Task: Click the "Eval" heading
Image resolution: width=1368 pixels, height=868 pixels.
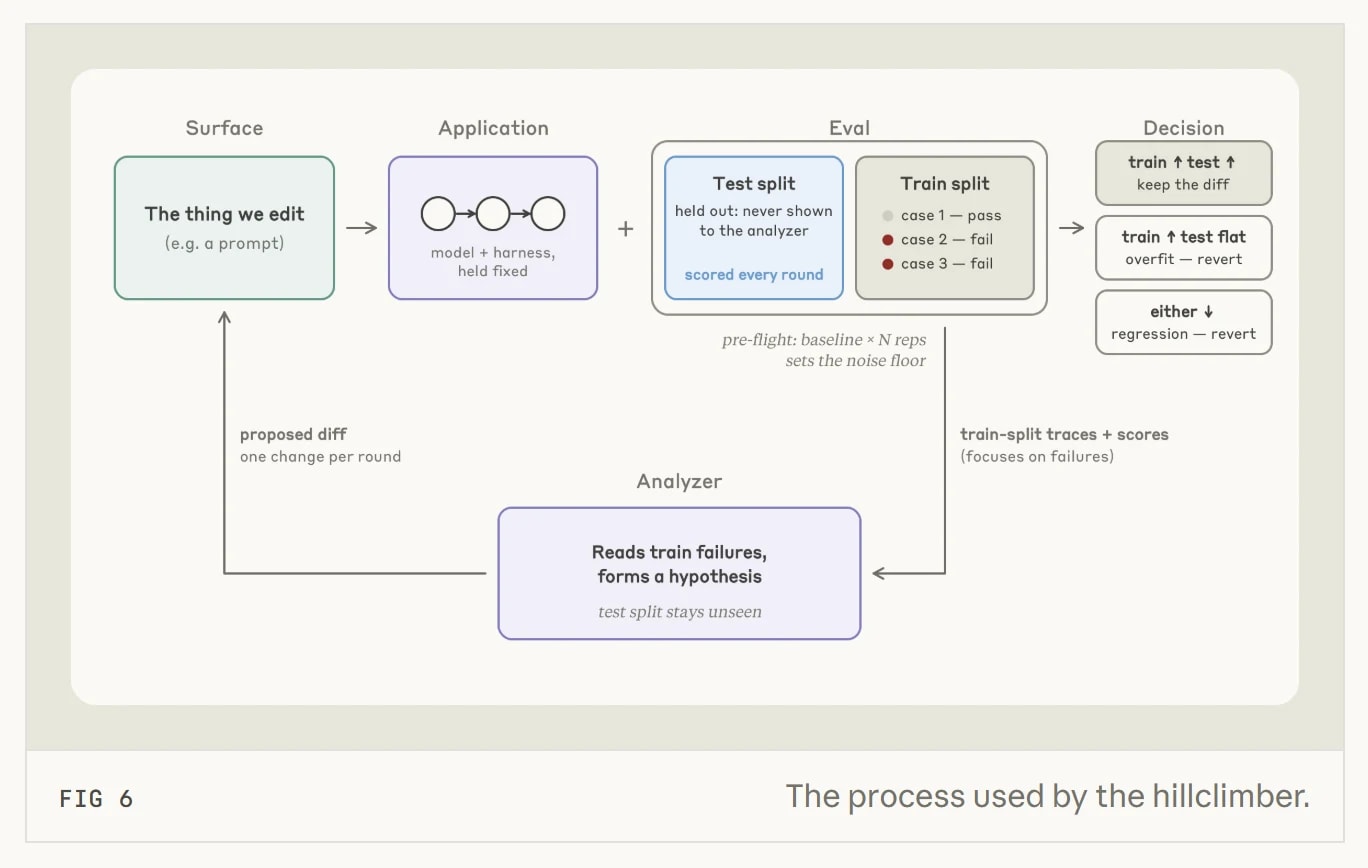Action: click(849, 128)
